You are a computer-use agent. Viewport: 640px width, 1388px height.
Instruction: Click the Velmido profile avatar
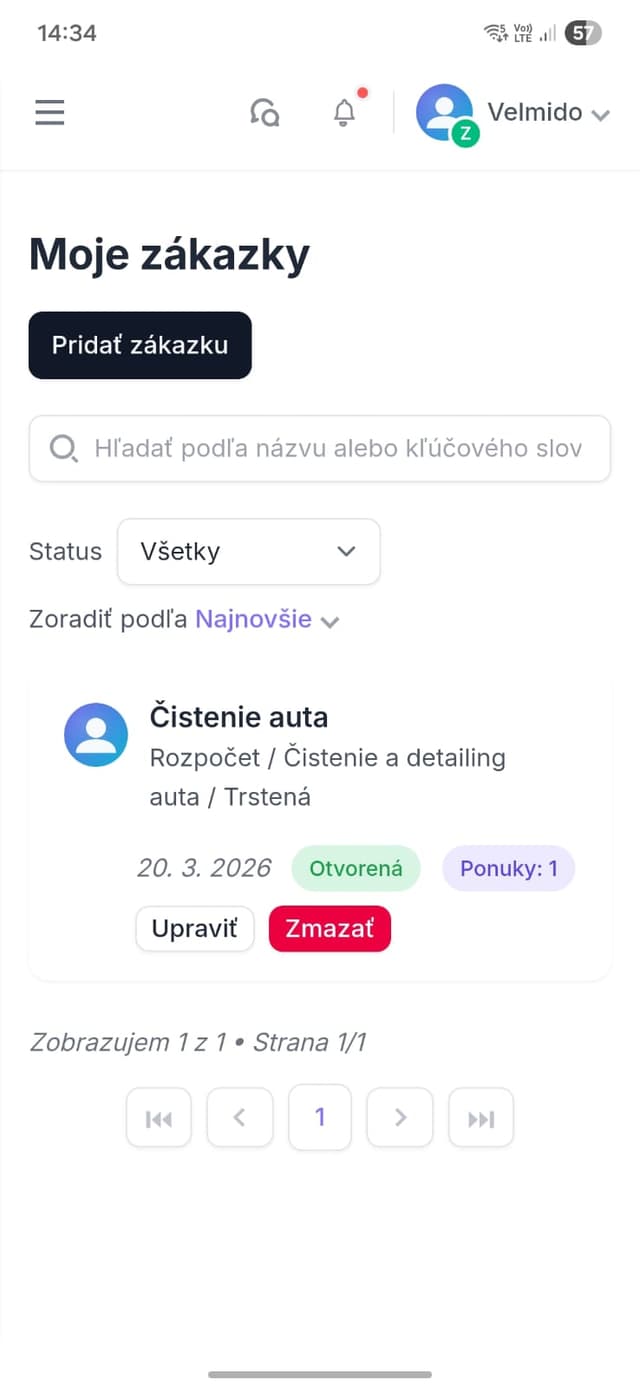coord(444,112)
